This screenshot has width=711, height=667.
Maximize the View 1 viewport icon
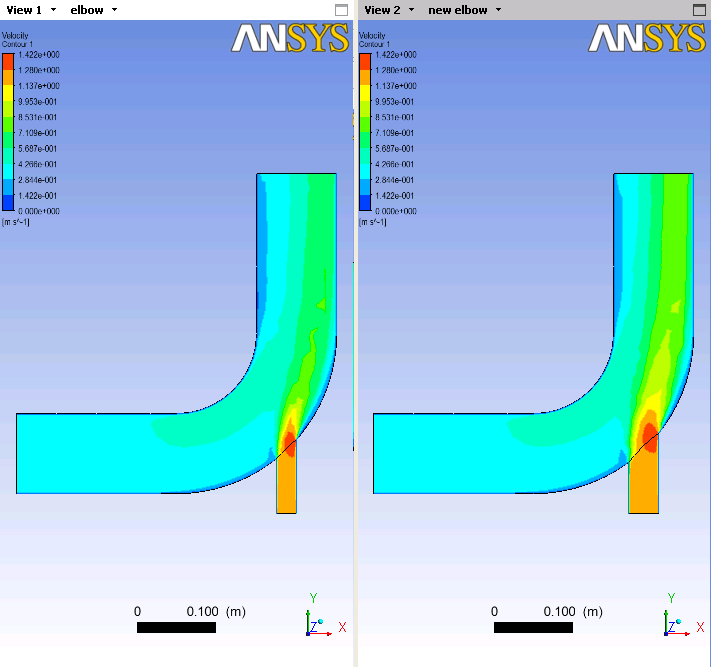(341, 10)
